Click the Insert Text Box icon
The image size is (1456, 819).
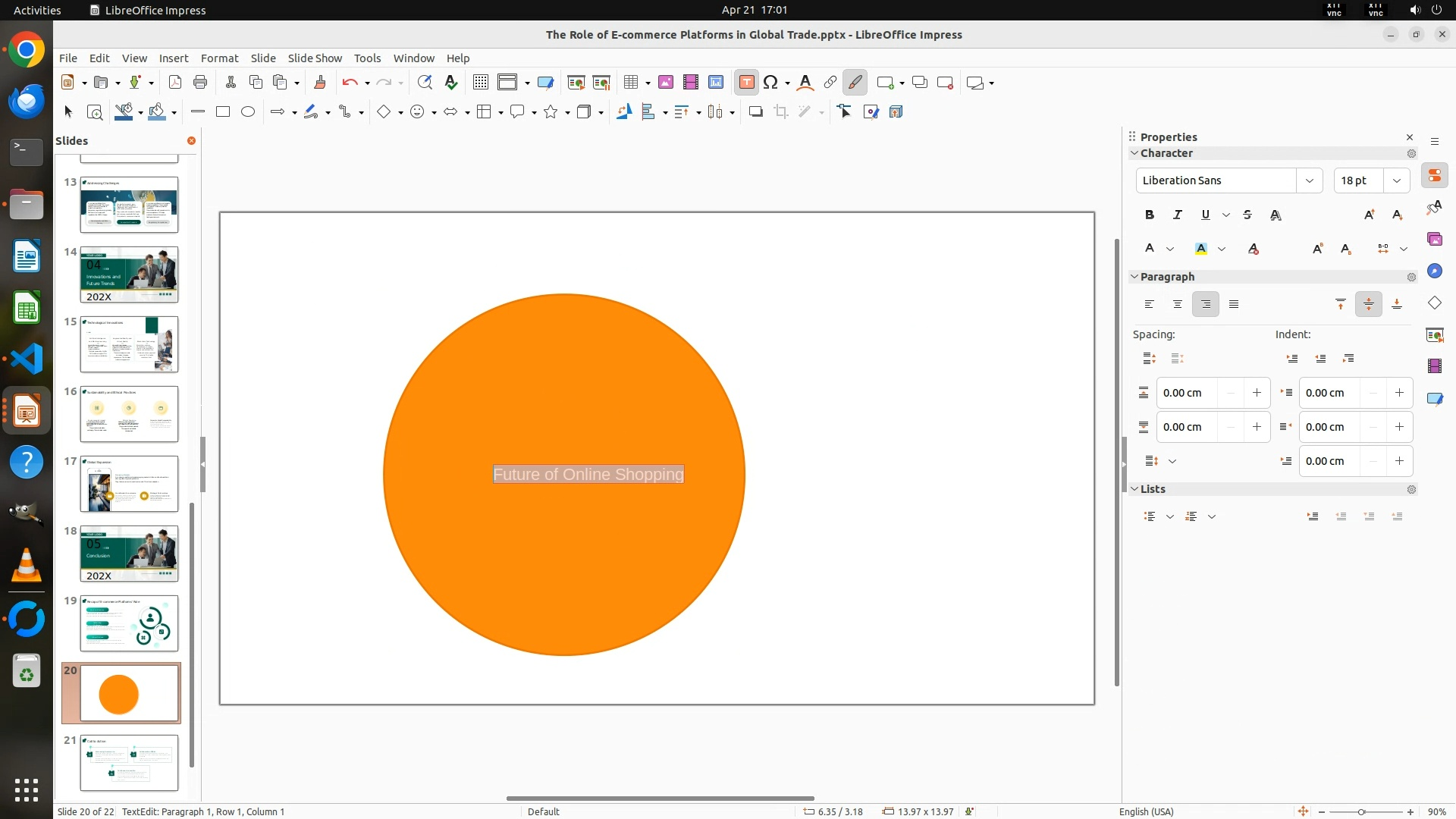click(x=746, y=83)
